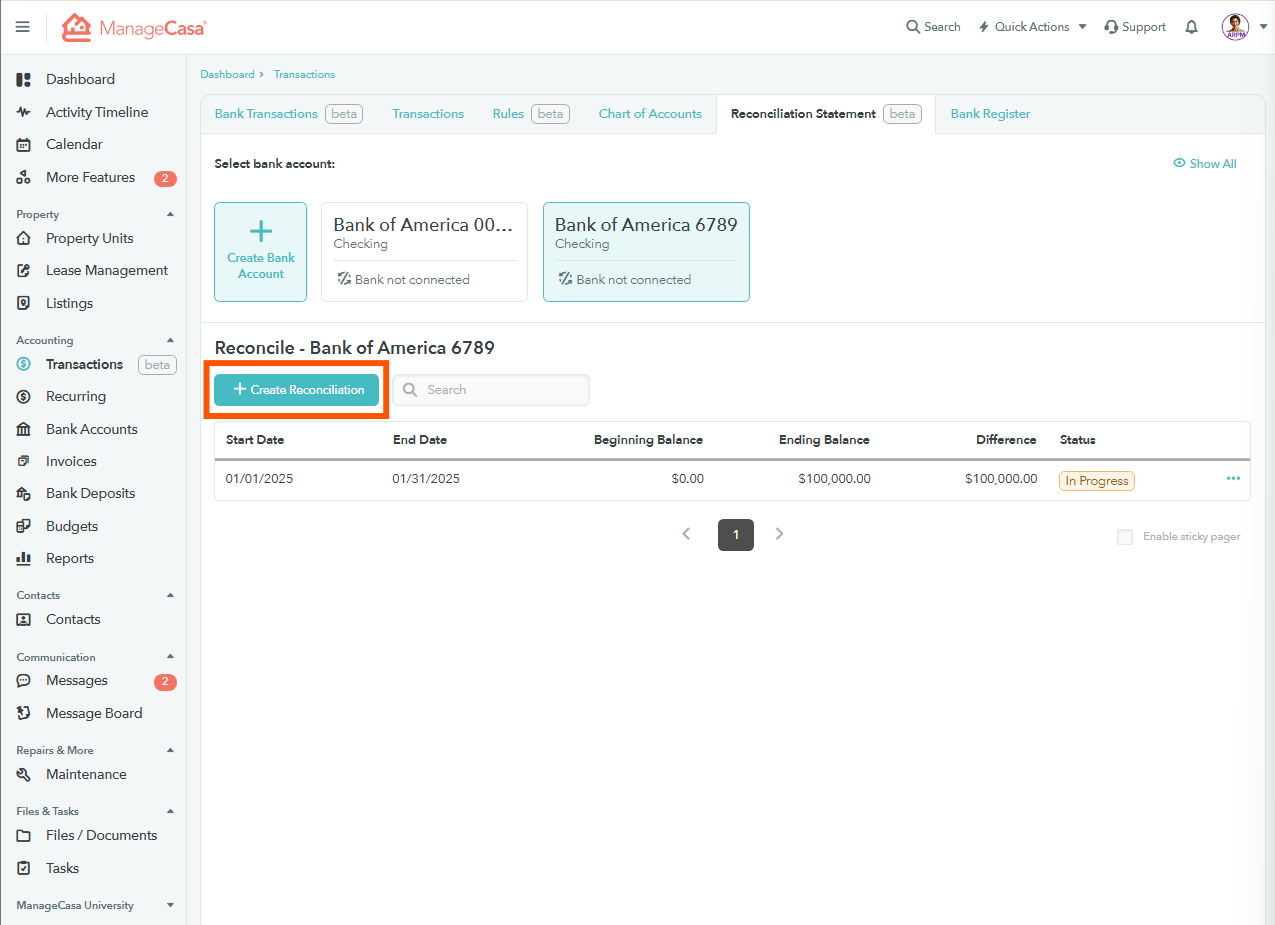Screen dimensions: 1275x925
Task: Open Calendar in the sidebar
Action: pyautogui.click(x=74, y=144)
